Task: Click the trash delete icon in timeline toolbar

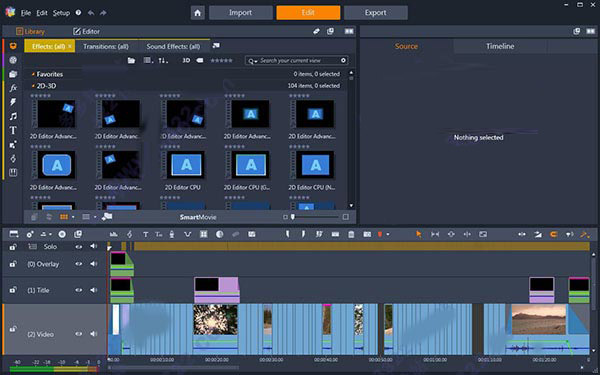Action: pos(351,234)
